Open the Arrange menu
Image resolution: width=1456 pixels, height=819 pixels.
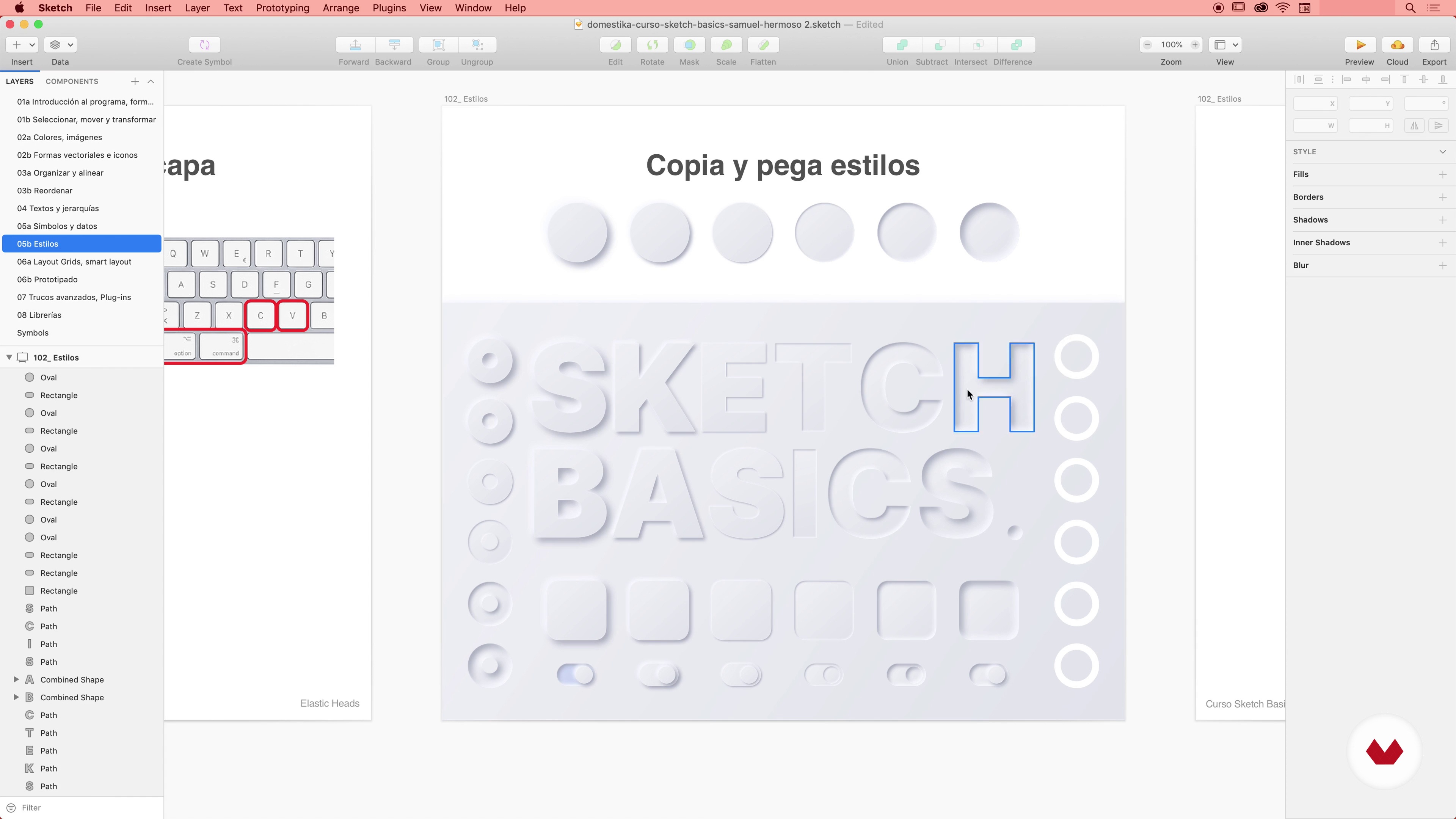coord(341,8)
